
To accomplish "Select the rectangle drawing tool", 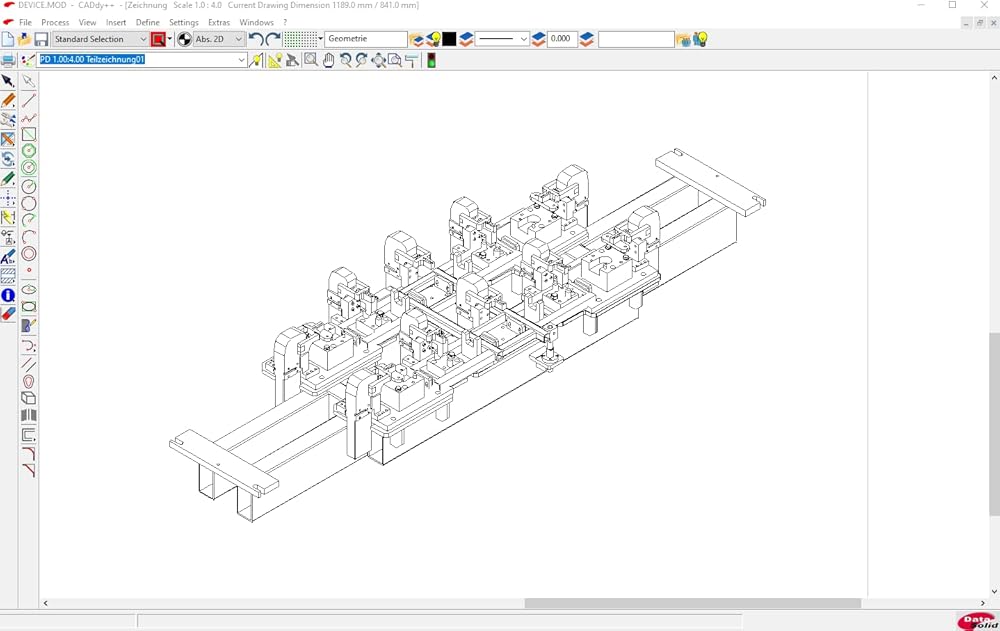I will (x=29, y=134).
